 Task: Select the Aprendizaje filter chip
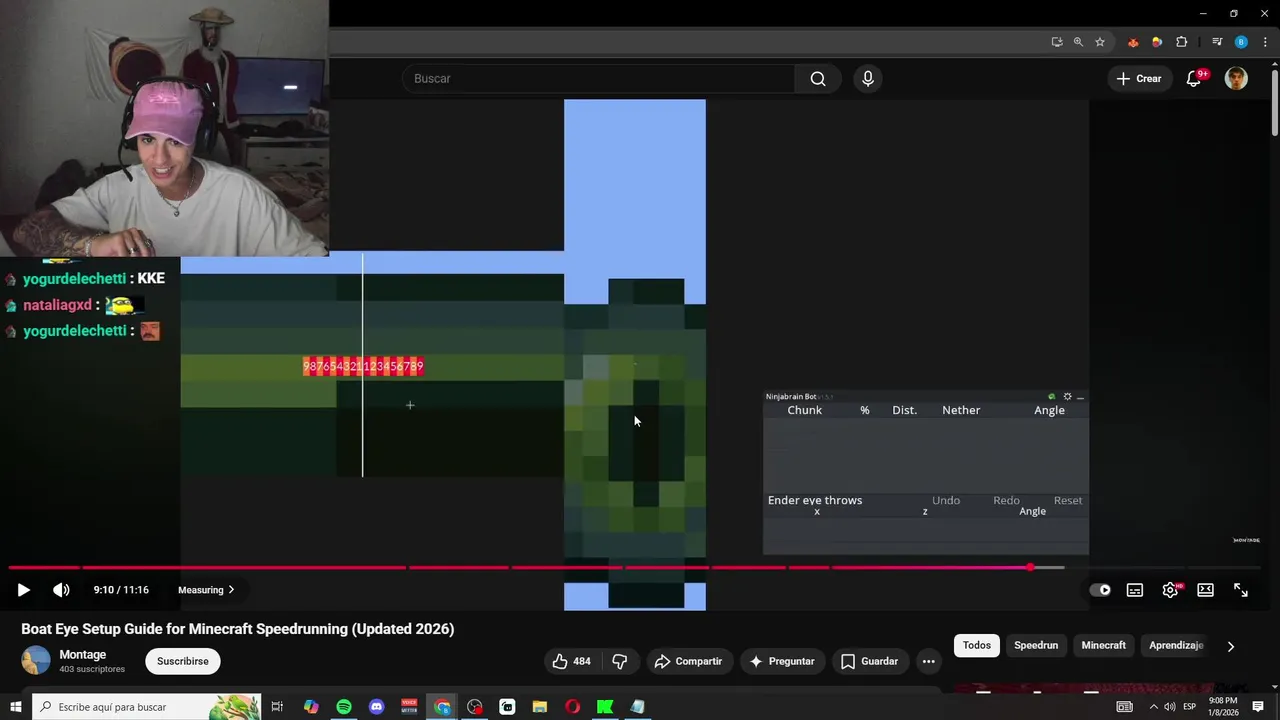coord(1176,645)
